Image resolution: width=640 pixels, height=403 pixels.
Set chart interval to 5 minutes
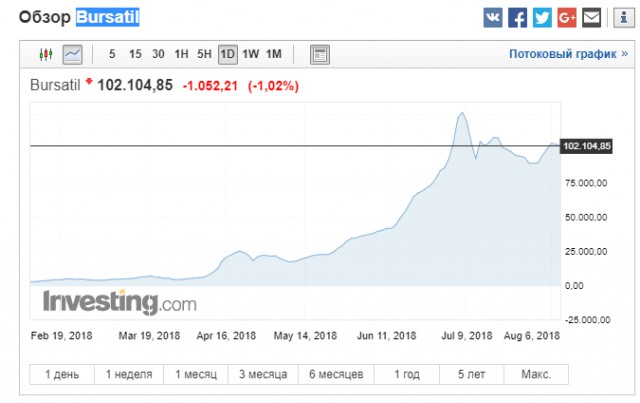pos(112,54)
